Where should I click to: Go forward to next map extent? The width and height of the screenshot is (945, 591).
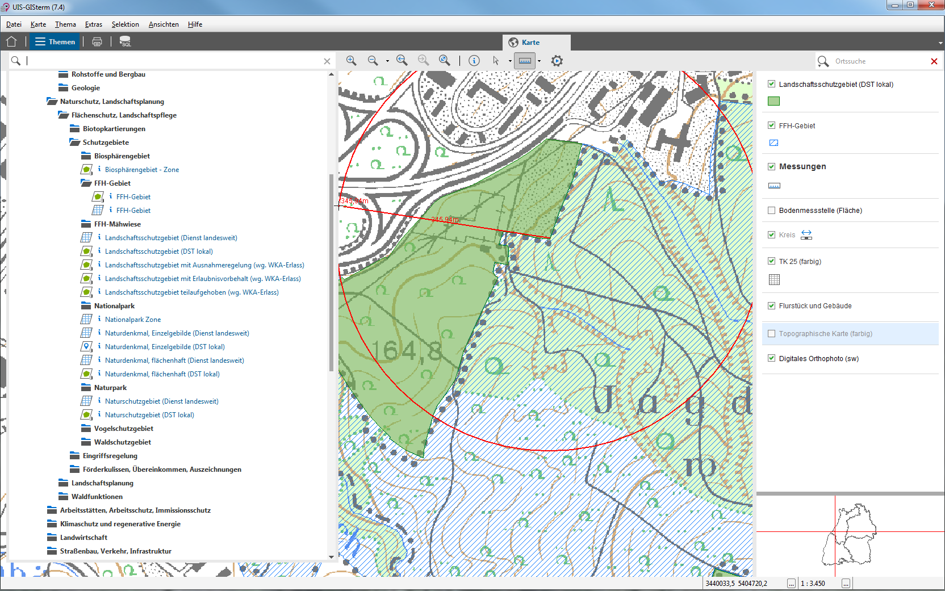point(424,60)
